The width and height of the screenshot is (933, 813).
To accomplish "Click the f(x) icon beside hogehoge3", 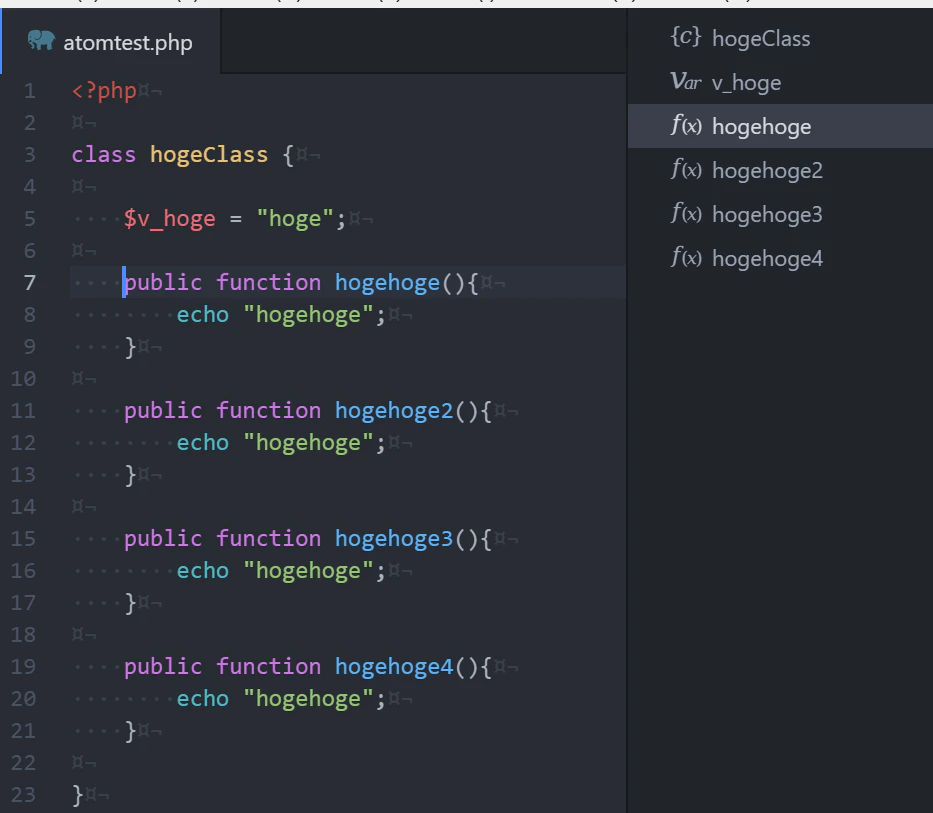I will (x=686, y=214).
